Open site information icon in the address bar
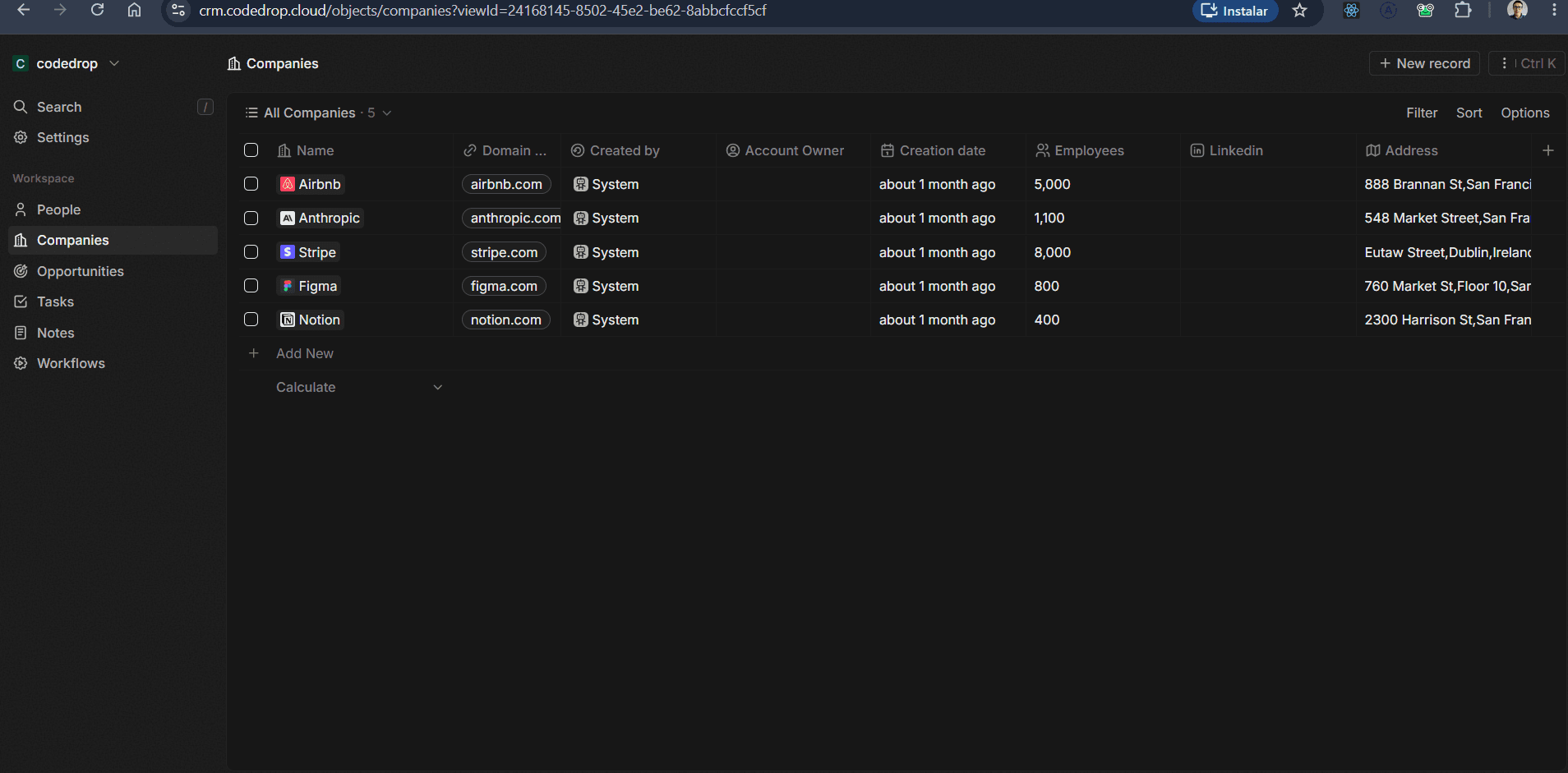Viewport: 1568px width, 773px height. pos(178,11)
